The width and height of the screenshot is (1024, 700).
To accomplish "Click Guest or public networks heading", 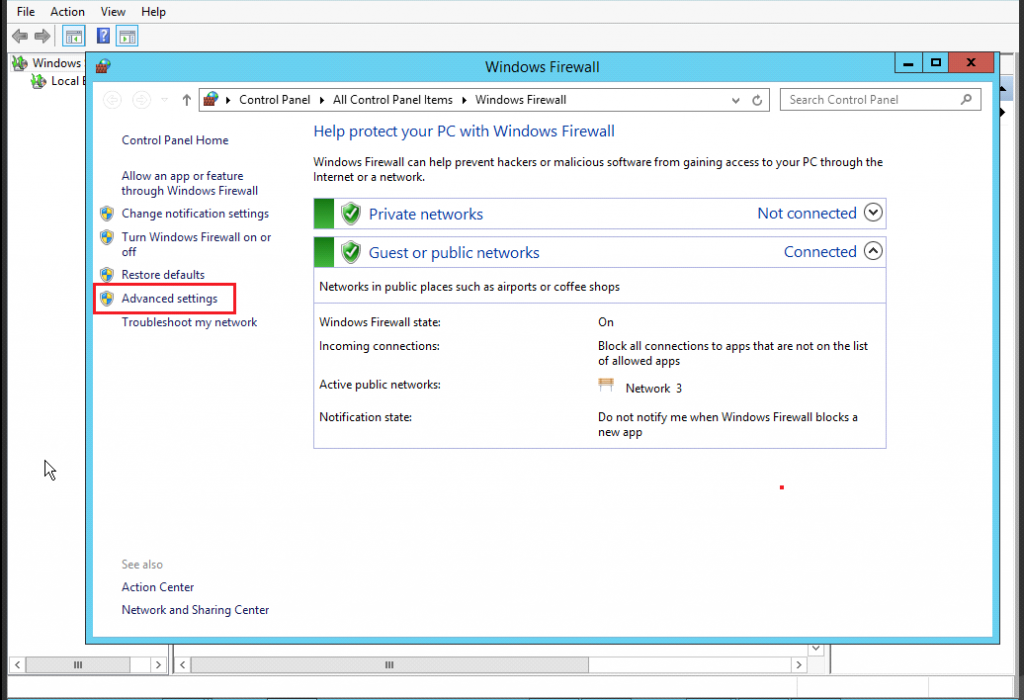I will click(x=454, y=253).
